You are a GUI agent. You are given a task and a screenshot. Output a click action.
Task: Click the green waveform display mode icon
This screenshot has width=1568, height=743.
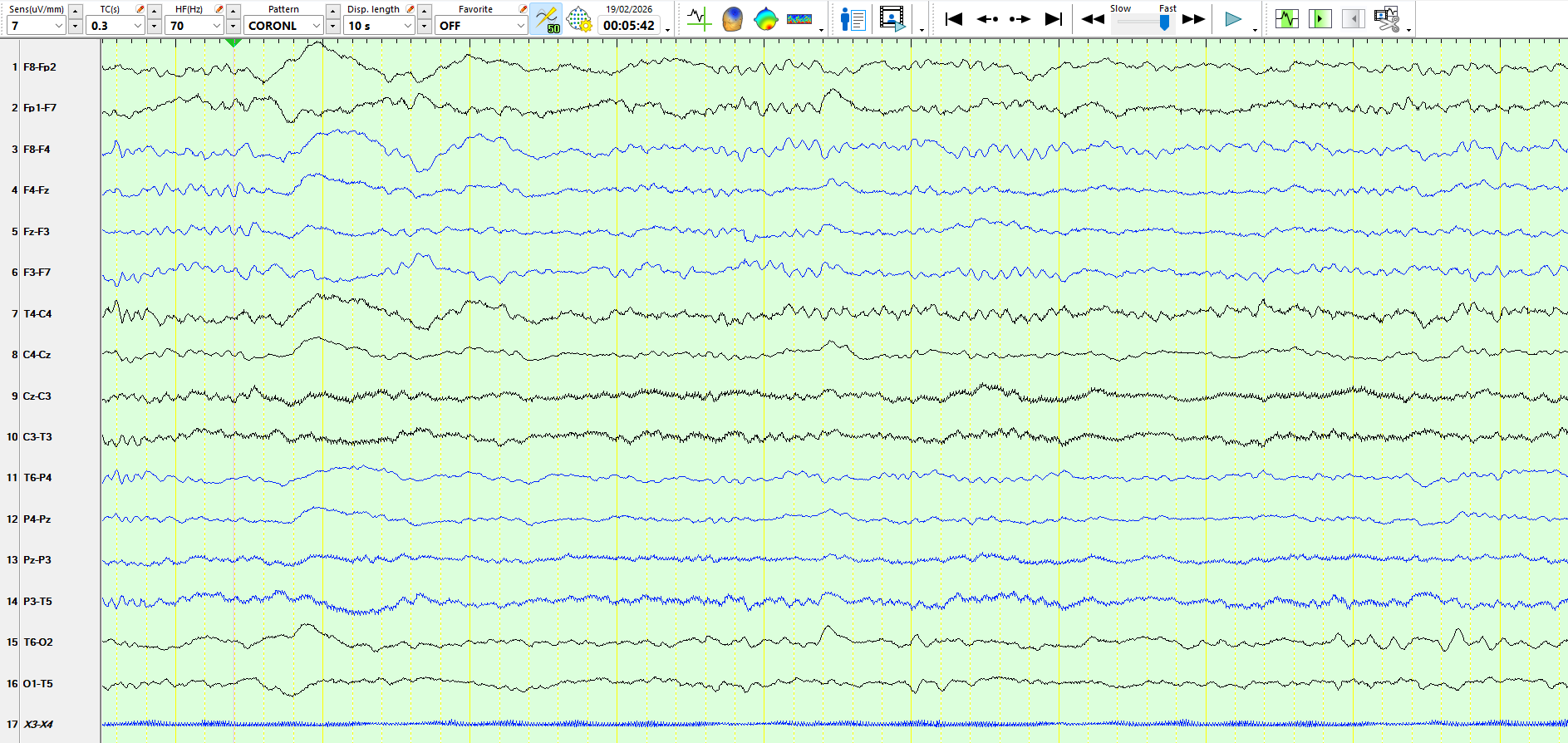[1287, 18]
